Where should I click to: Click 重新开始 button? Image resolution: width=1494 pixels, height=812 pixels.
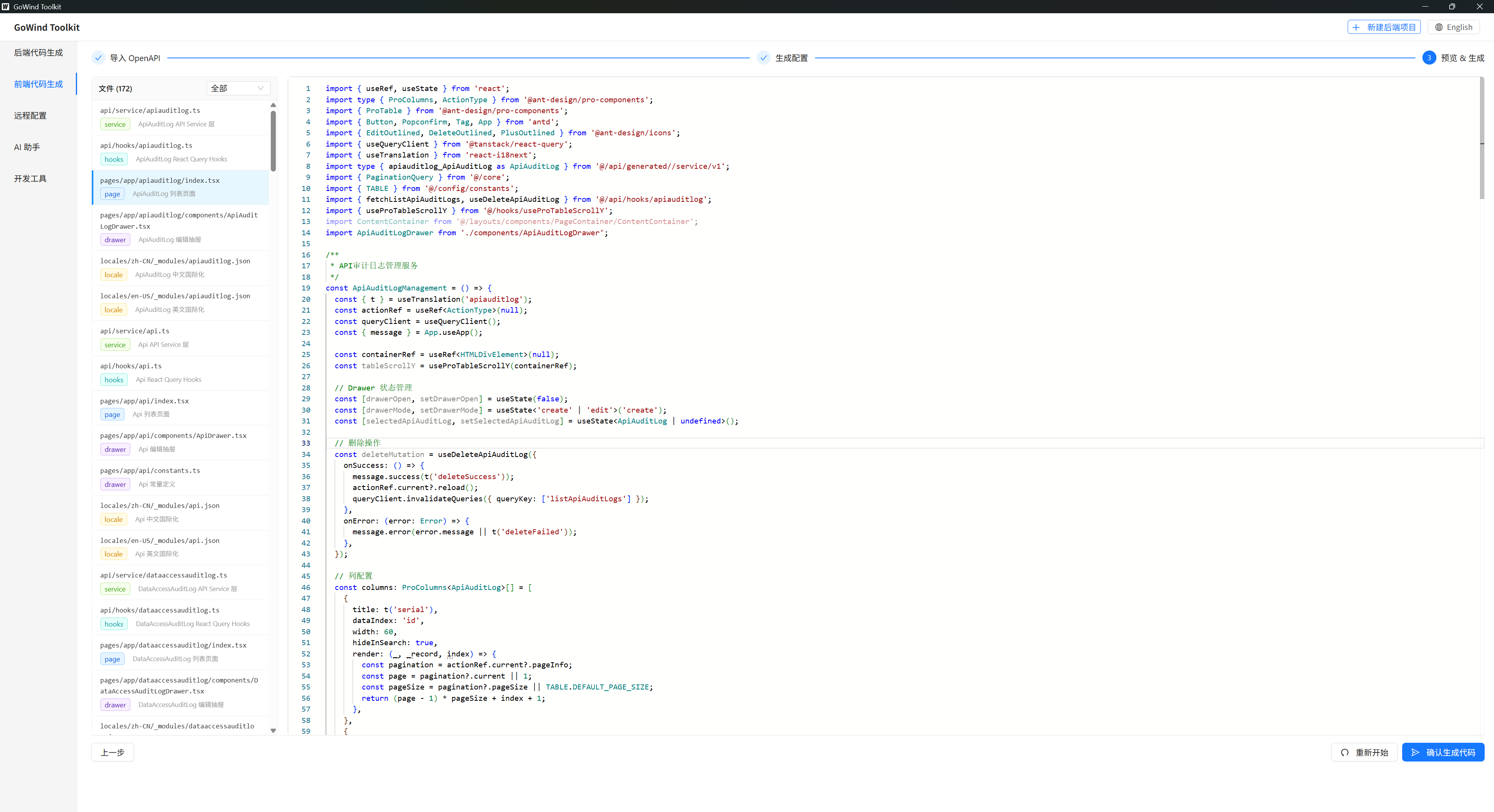point(1364,752)
